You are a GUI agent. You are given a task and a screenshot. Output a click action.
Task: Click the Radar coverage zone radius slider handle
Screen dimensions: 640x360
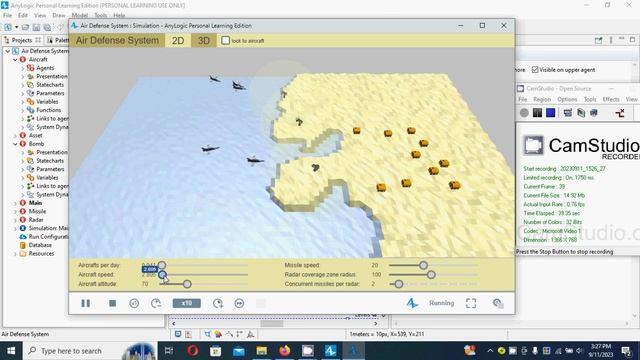431,275
